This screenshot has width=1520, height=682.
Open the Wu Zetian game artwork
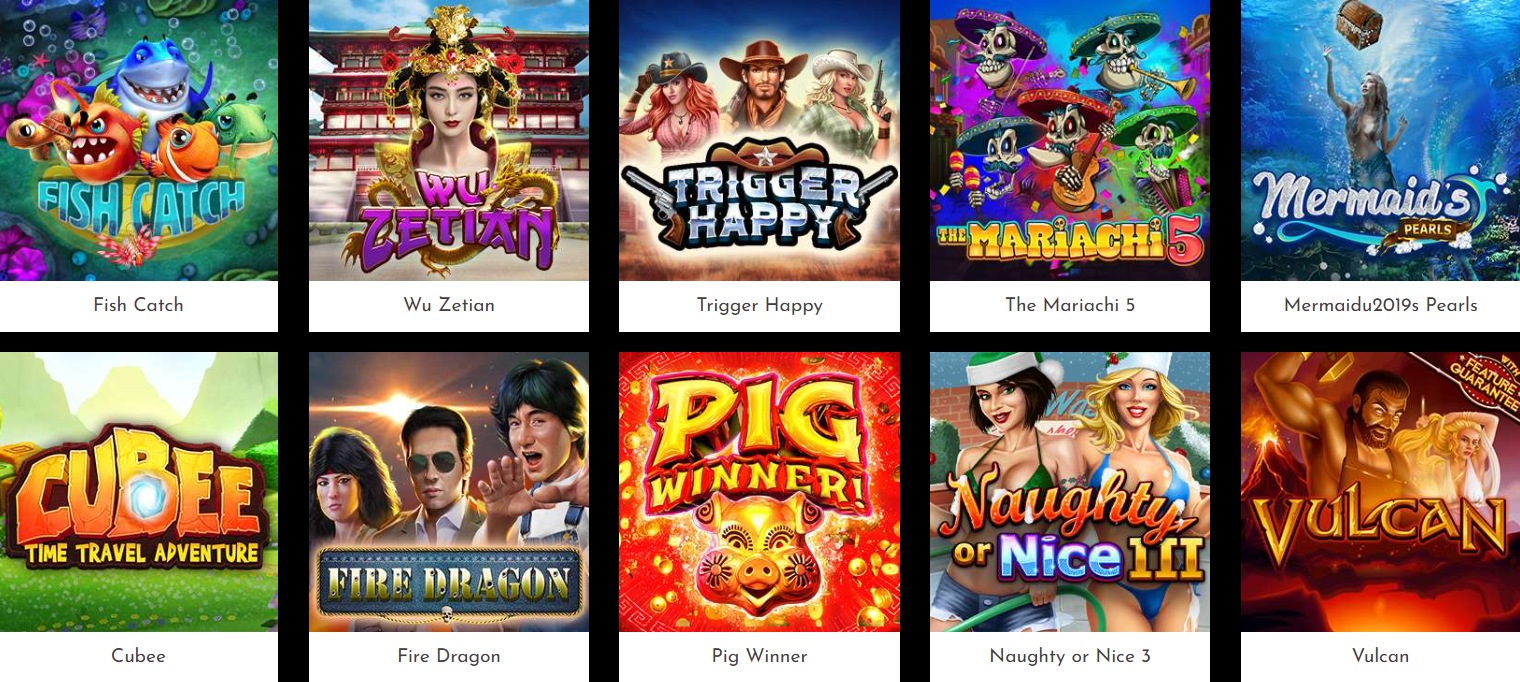(449, 140)
